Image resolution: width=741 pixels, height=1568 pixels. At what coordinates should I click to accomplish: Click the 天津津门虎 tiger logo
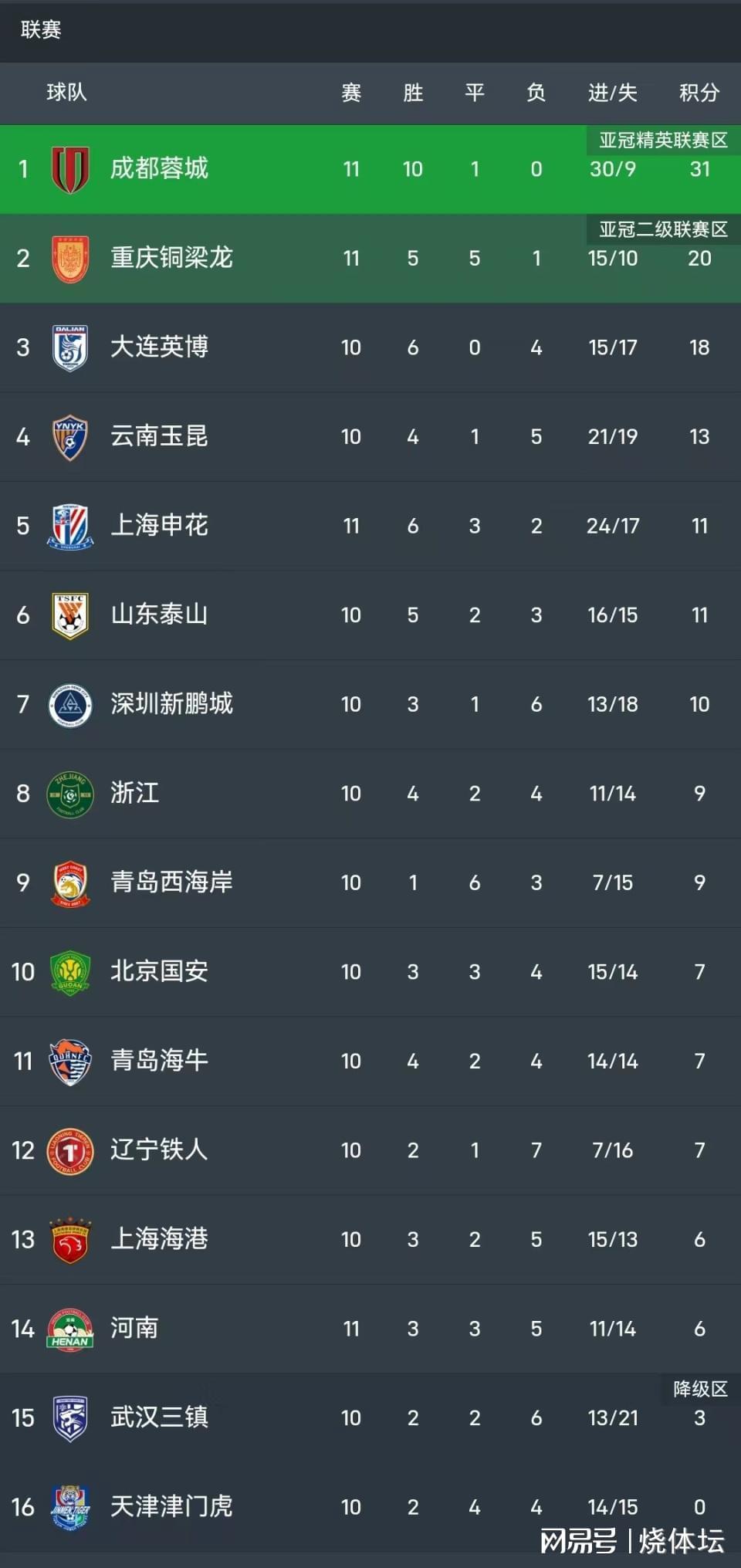tap(70, 1507)
